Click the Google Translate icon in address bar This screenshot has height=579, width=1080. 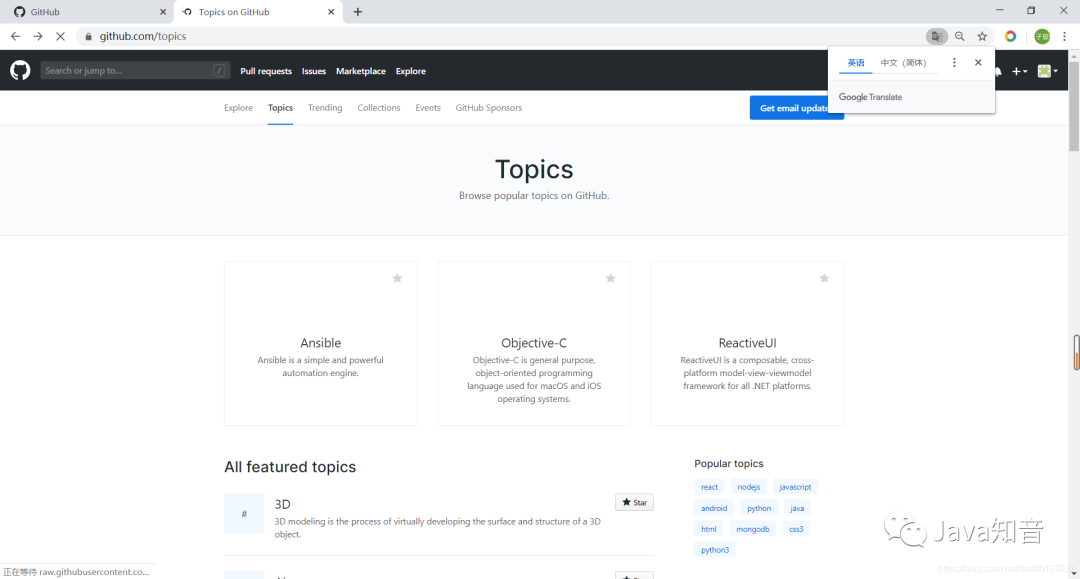point(937,36)
